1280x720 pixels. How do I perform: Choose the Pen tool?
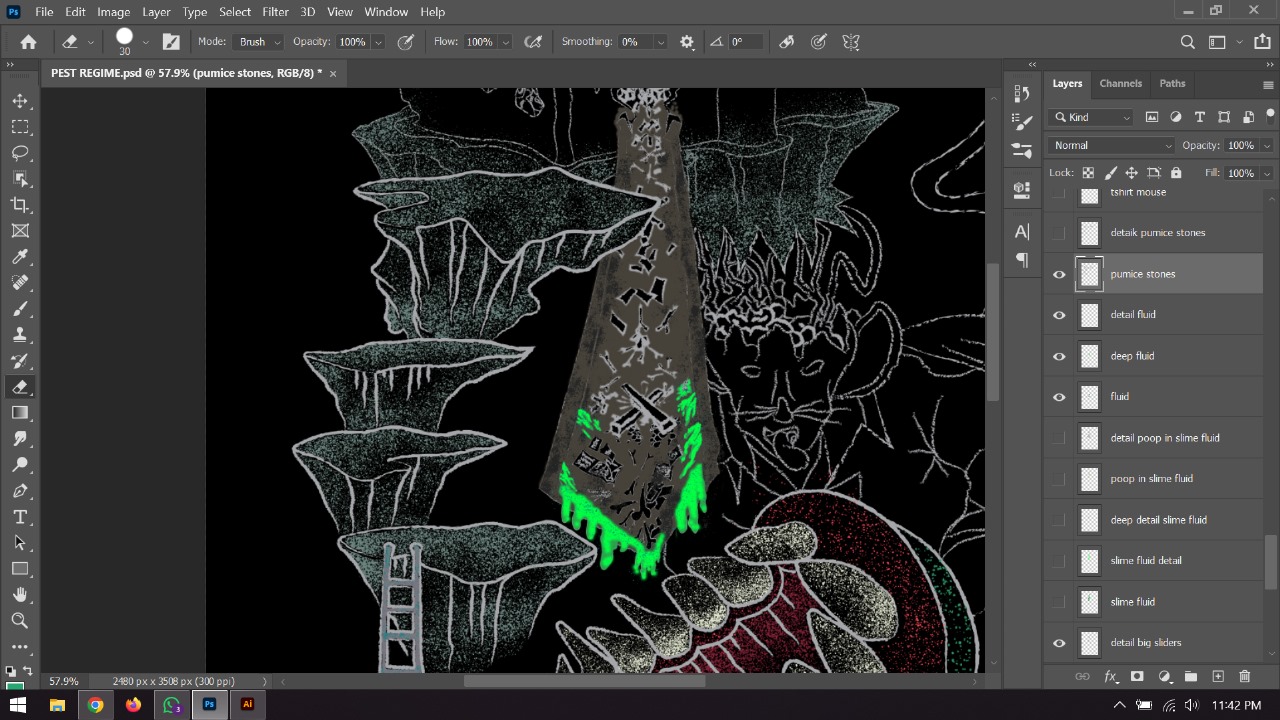pos(20,491)
